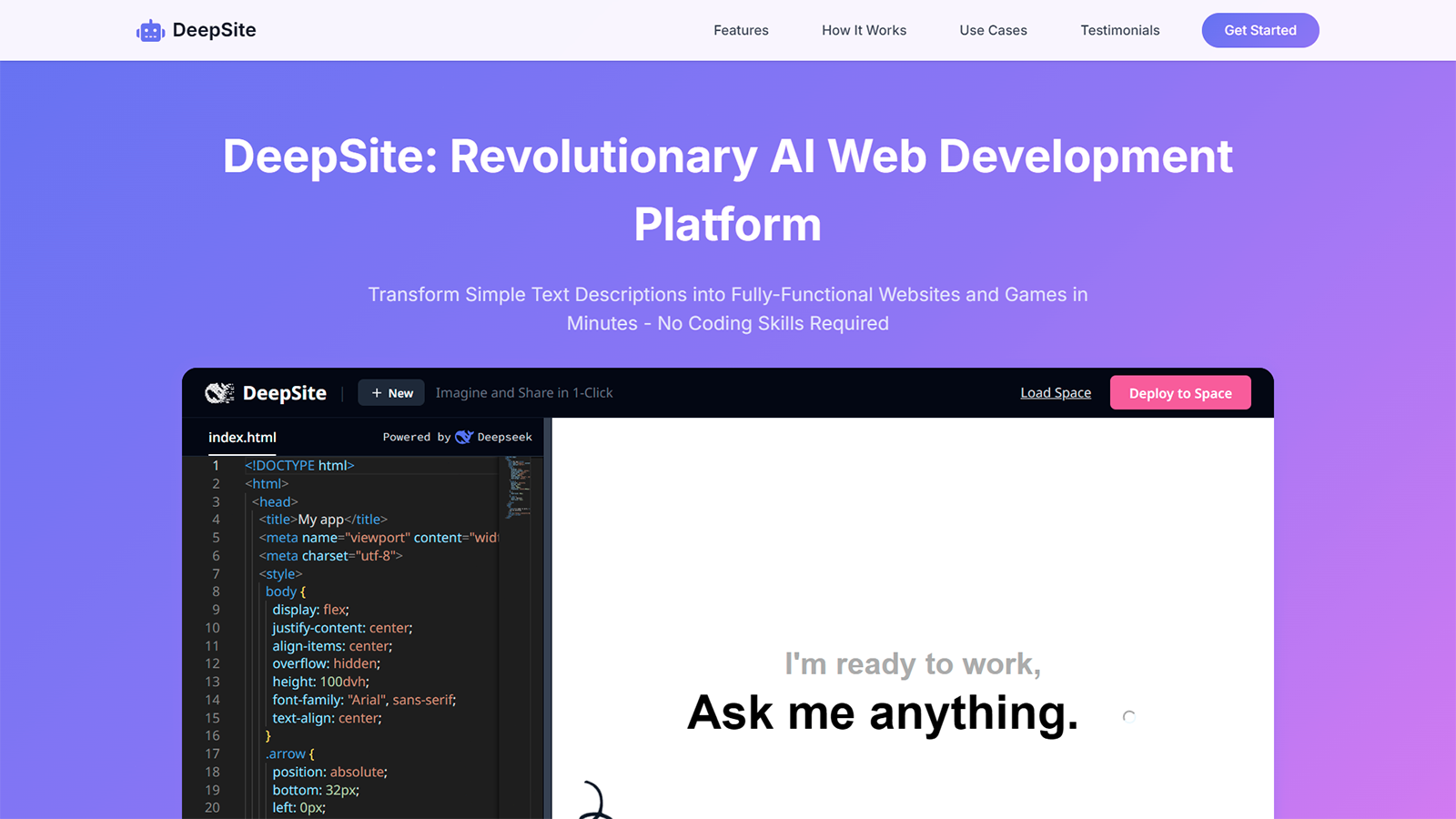
Task: Select the index.html tab
Action: (242, 438)
